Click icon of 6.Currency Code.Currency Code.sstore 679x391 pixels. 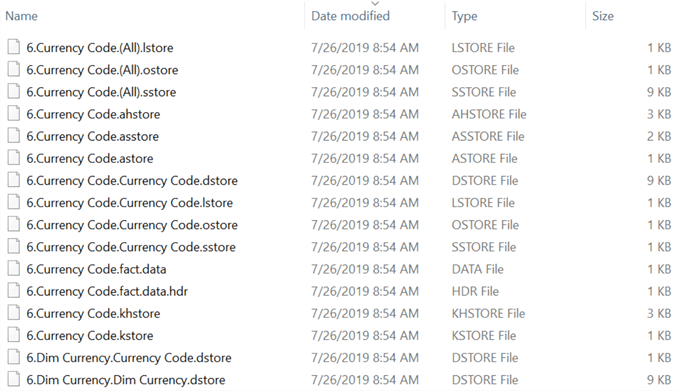[x=13, y=246]
